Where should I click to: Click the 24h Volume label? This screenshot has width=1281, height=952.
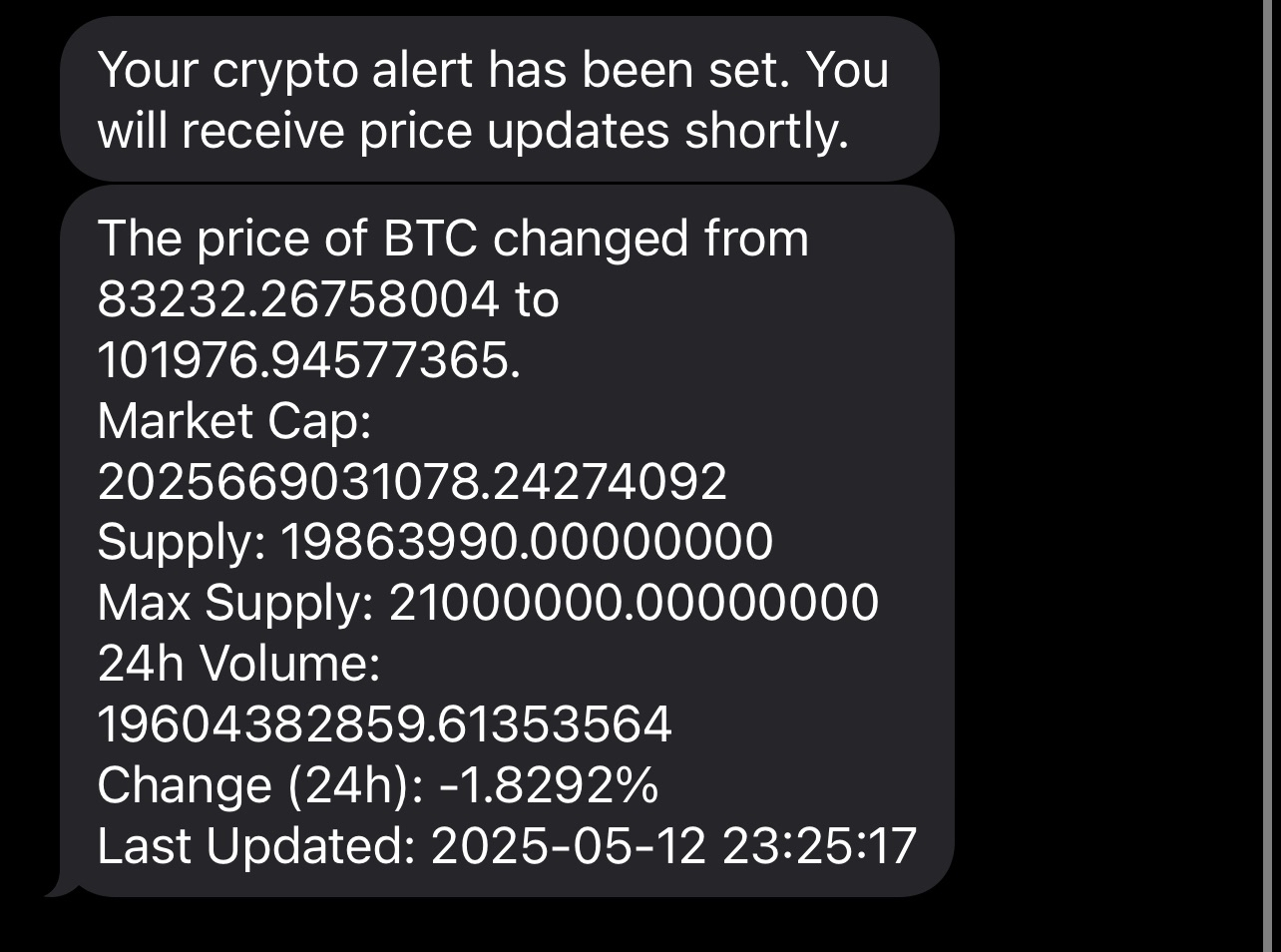click(x=238, y=664)
